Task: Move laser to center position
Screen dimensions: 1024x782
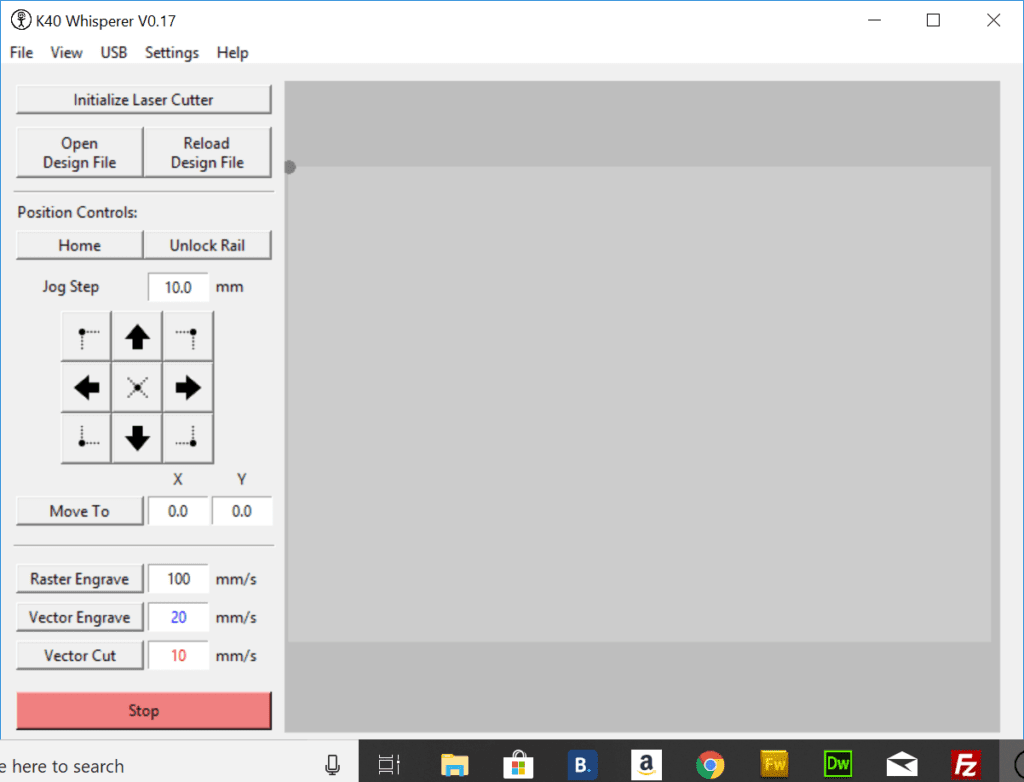Action: (x=137, y=387)
